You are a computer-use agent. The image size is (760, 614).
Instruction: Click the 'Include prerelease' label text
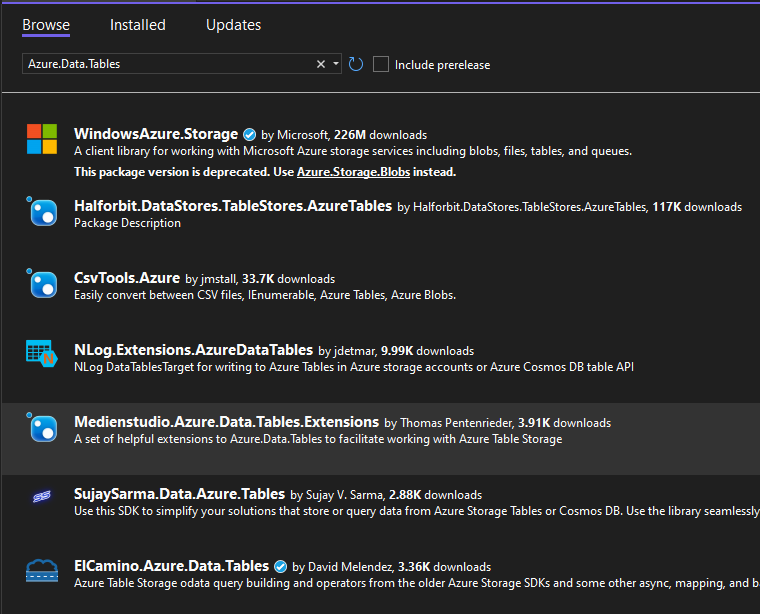[x=443, y=65]
